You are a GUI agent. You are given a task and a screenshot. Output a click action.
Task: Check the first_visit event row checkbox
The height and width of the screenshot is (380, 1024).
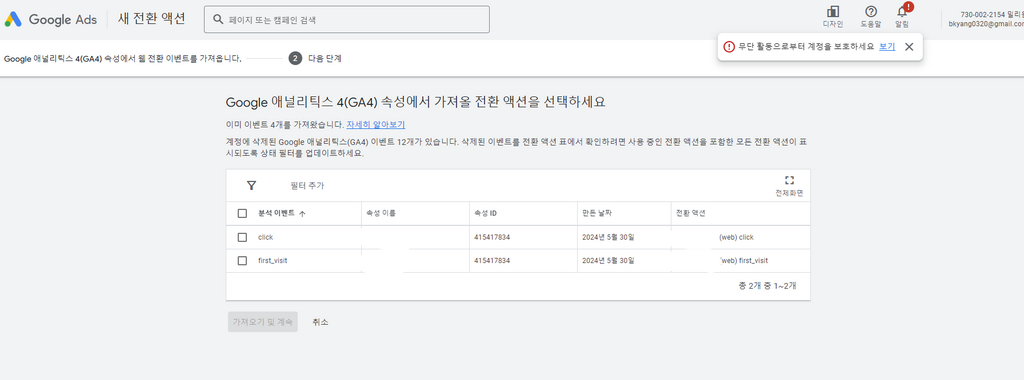point(242,261)
